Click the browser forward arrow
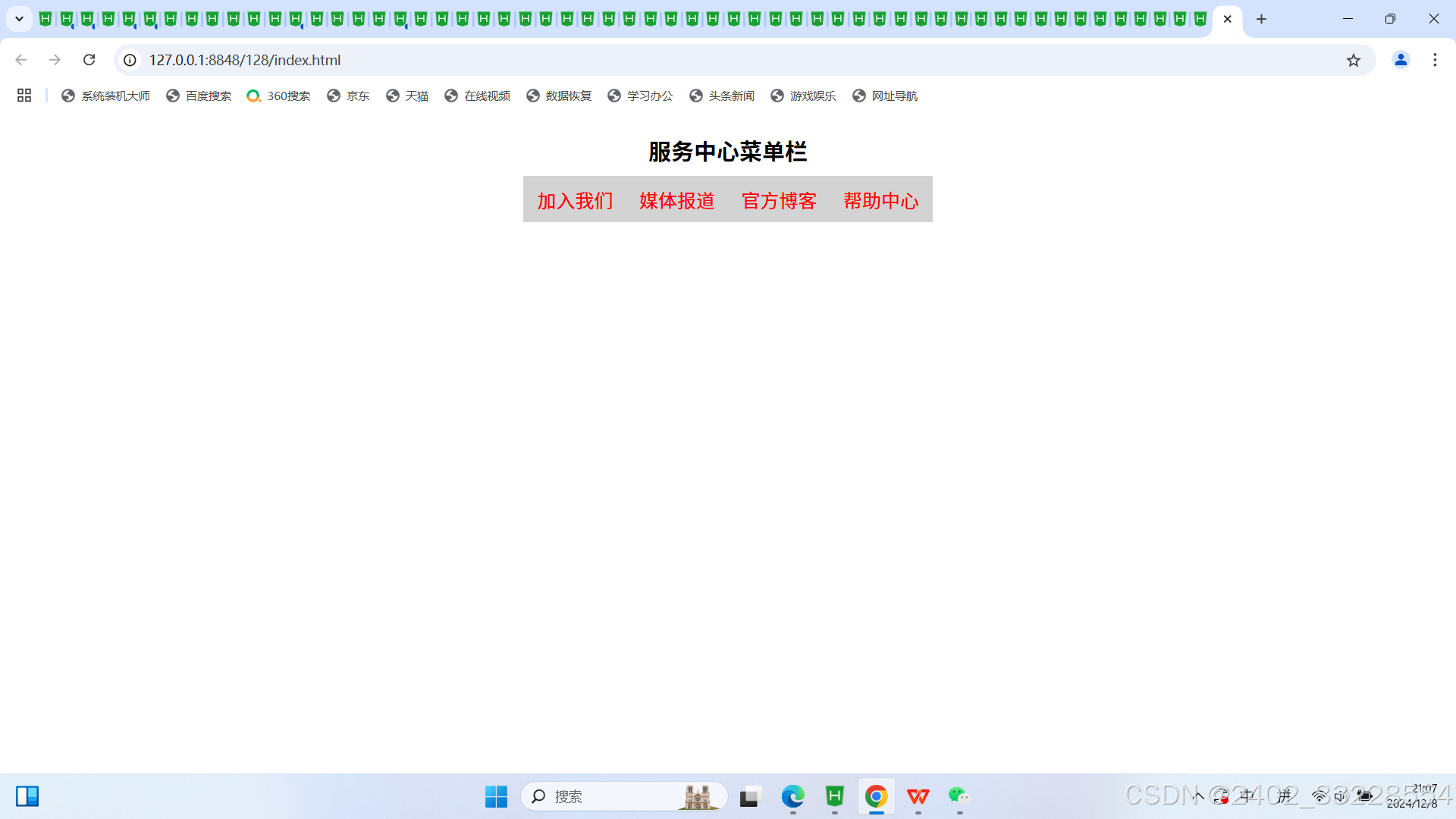The height and width of the screenshot is (819, 1456). 55,60
